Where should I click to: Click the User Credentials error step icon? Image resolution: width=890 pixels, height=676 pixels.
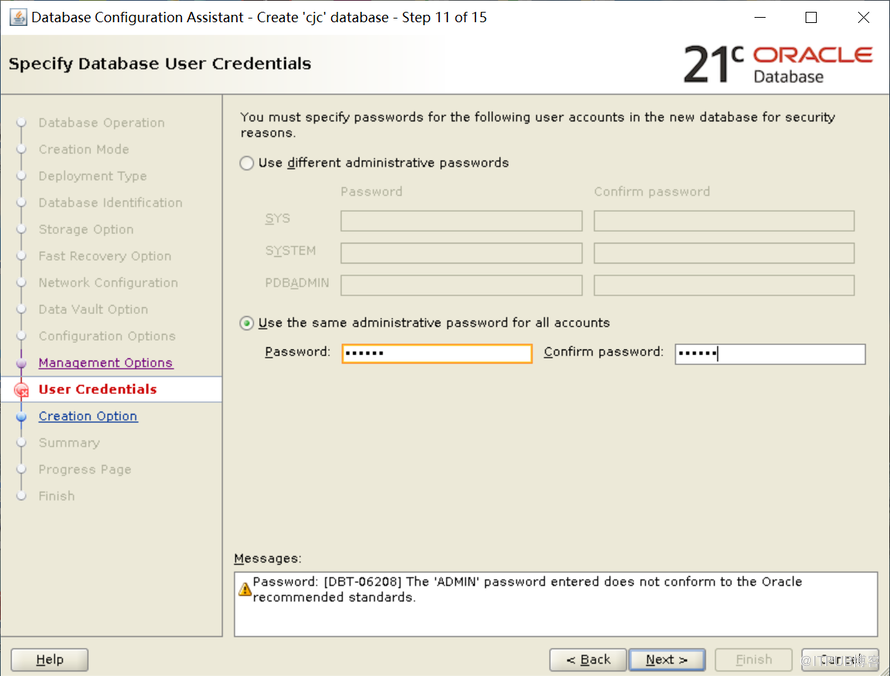(22, 390)
